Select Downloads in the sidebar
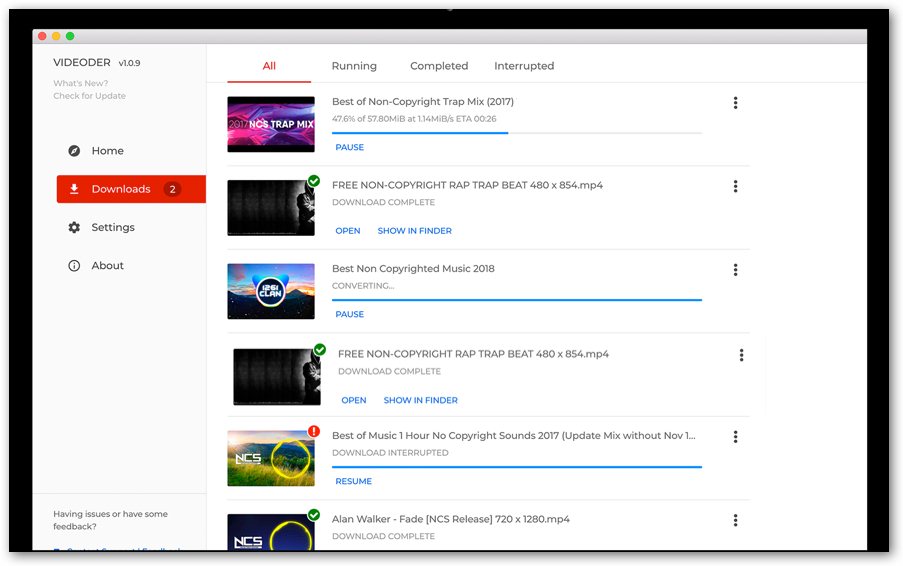Screen dimensions: 903x566 point(131,189)
